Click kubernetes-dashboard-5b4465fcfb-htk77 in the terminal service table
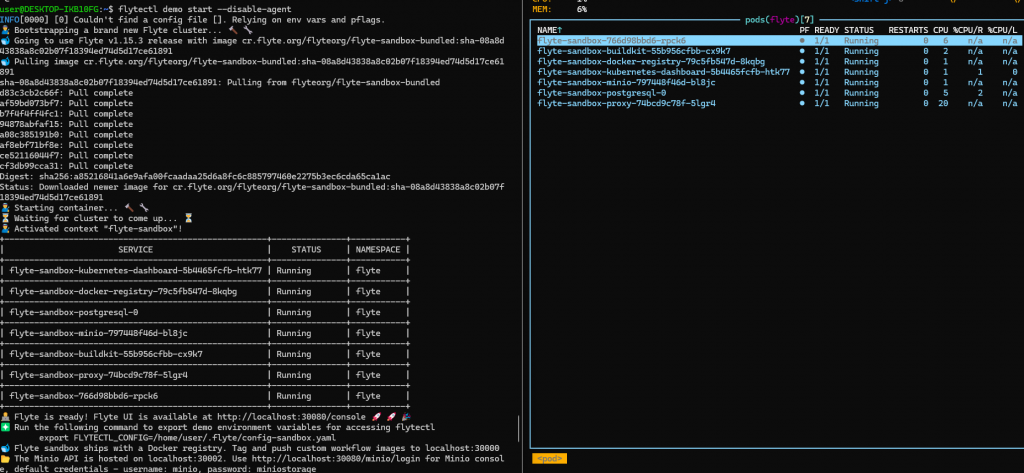The height and width of the screenshot is (473, 1024). point(136,270)
